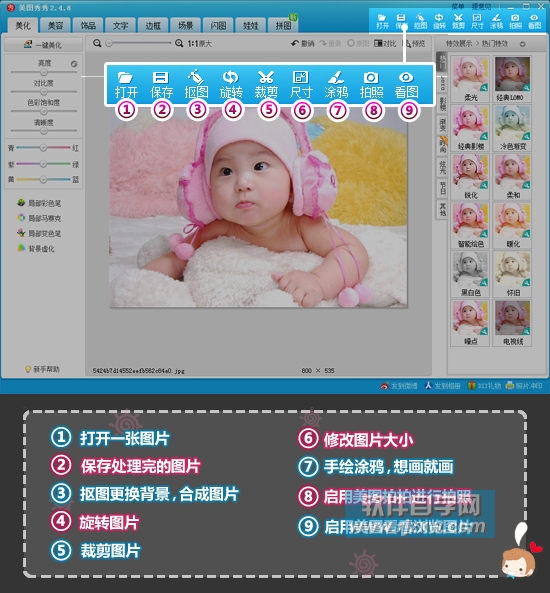The width and height of the screenshot is (550, 593).
Task: Apply the 冷色渐变 effect thumbnail
Action: pos(512,127)
